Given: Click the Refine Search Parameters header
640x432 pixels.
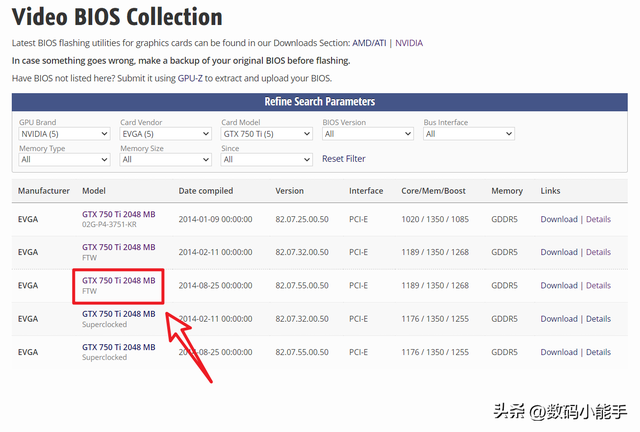Looking at the screenshot, I should [x=320, y=102].
